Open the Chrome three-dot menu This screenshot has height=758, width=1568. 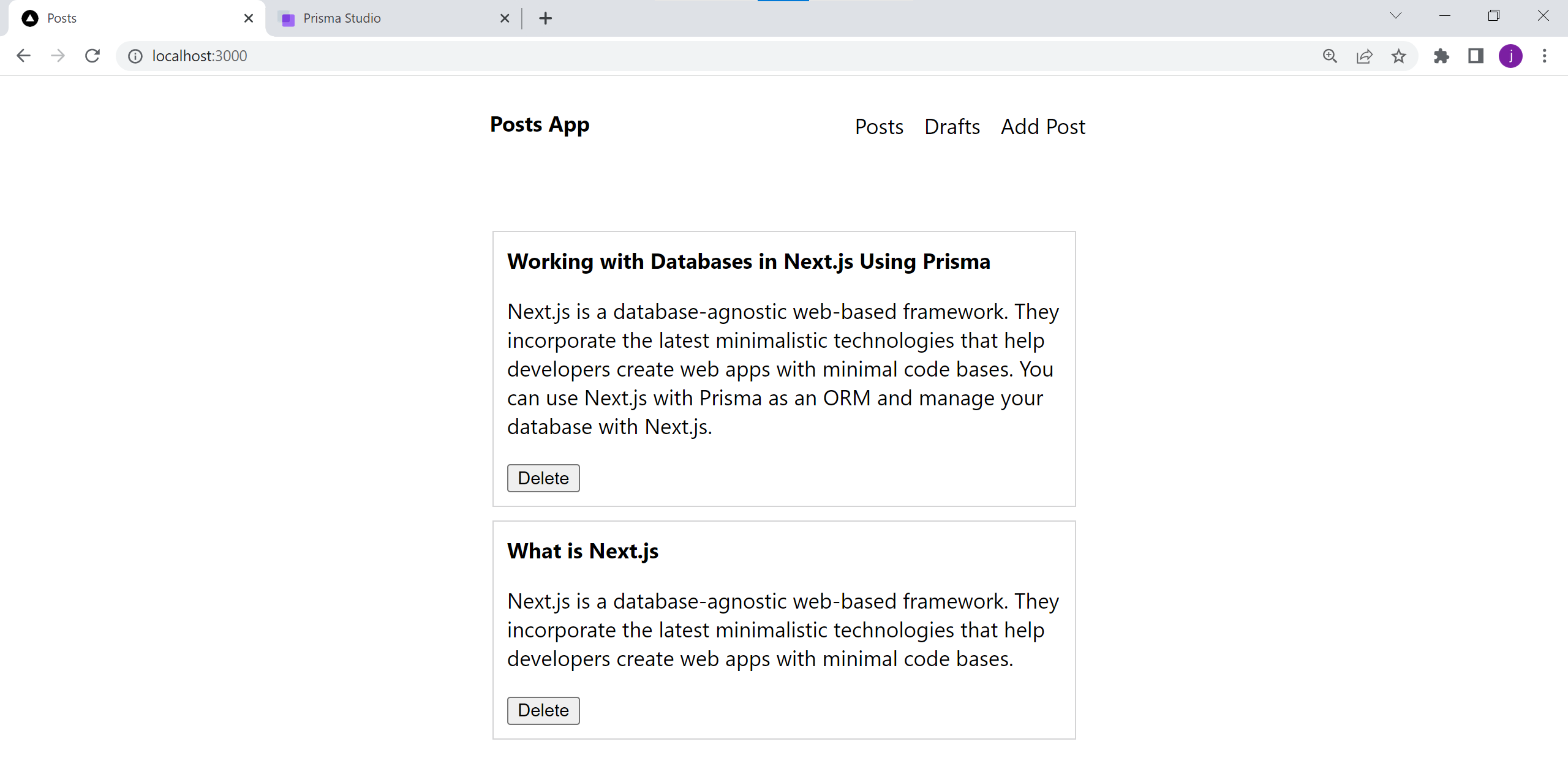point(1544,56)
